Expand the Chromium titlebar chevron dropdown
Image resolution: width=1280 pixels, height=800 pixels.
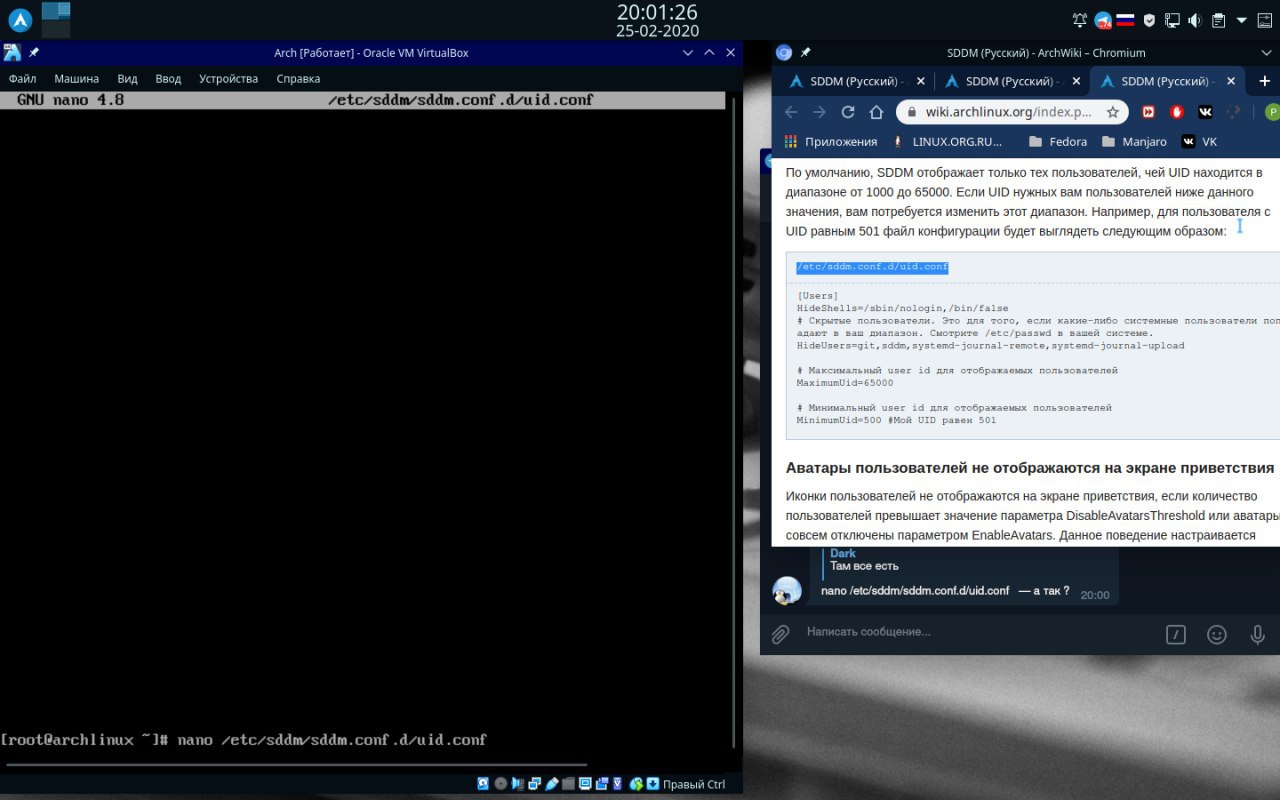pos(1267,53)
